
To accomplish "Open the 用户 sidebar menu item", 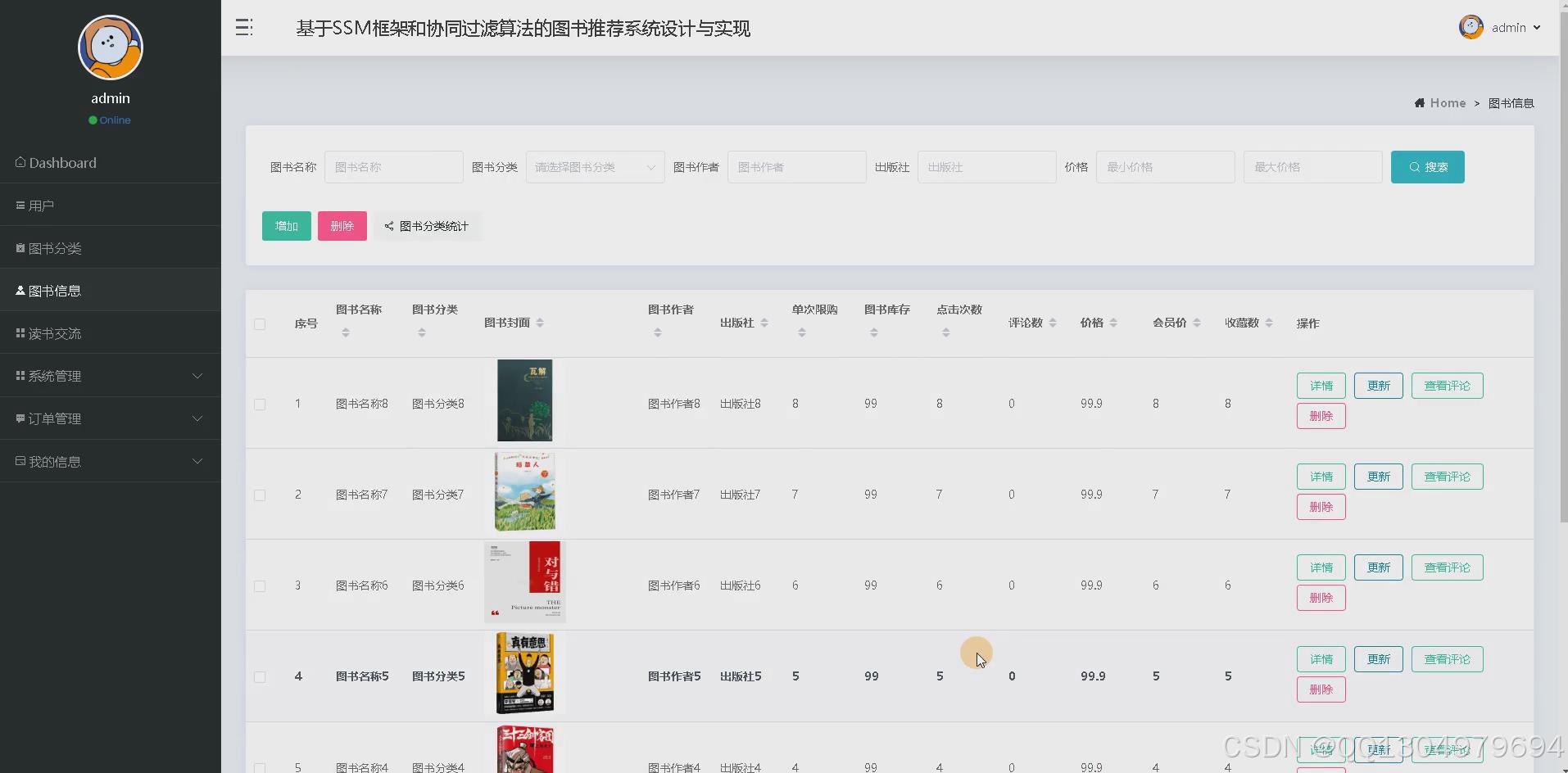I will tap(111, 206).
